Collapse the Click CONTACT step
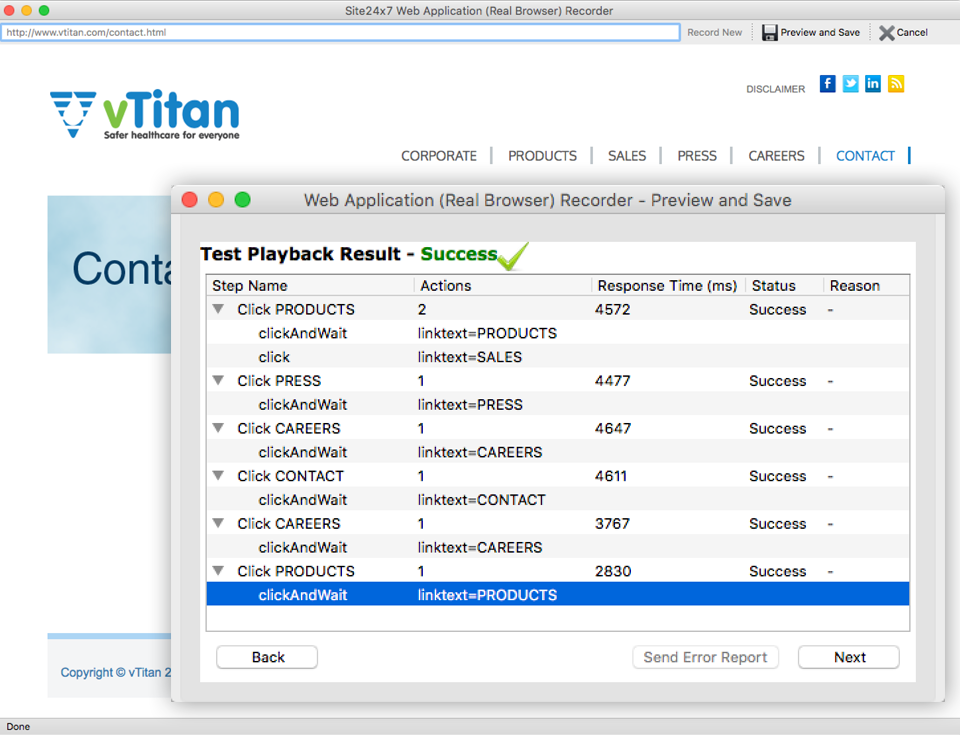 [218, 476]
